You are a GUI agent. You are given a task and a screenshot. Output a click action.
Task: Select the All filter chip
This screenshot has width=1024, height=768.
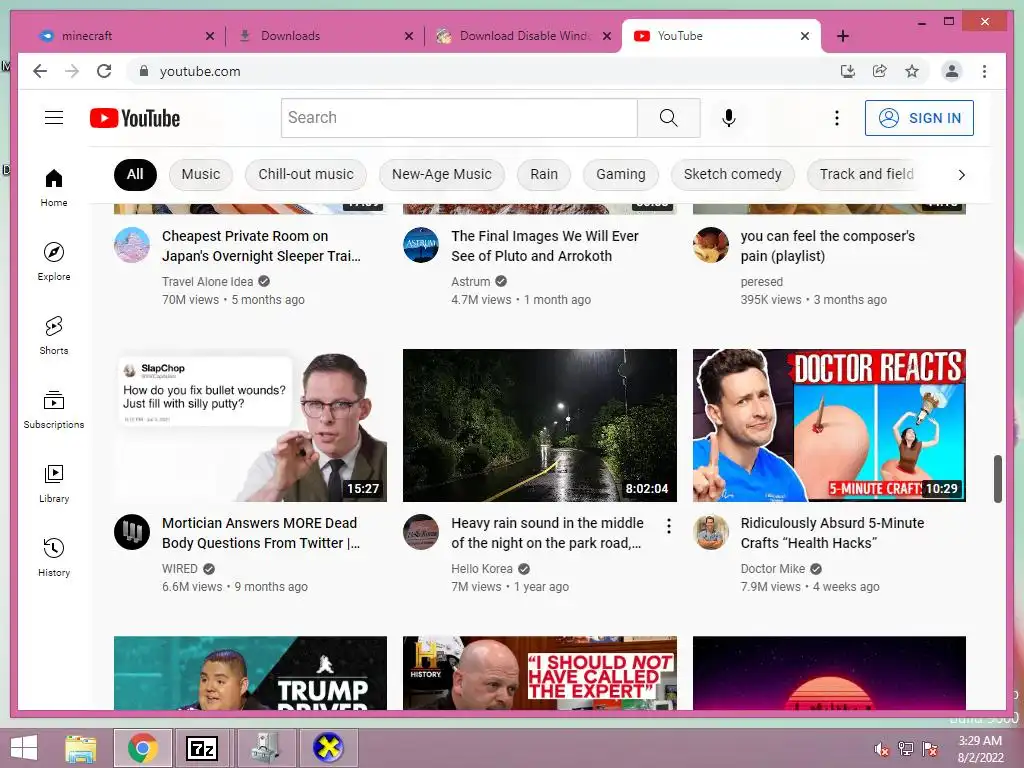(x=135, y=174)
